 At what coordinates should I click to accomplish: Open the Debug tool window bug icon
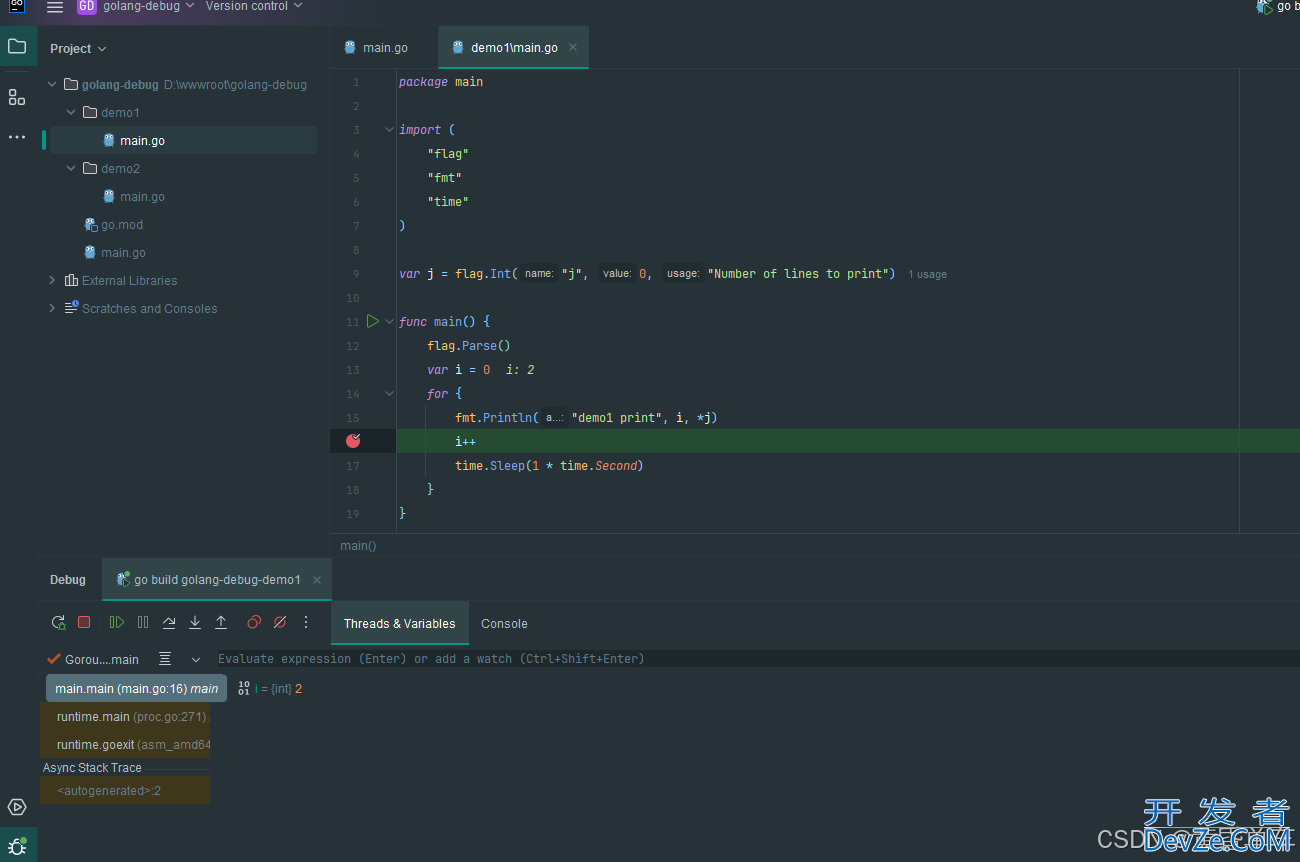17,846
